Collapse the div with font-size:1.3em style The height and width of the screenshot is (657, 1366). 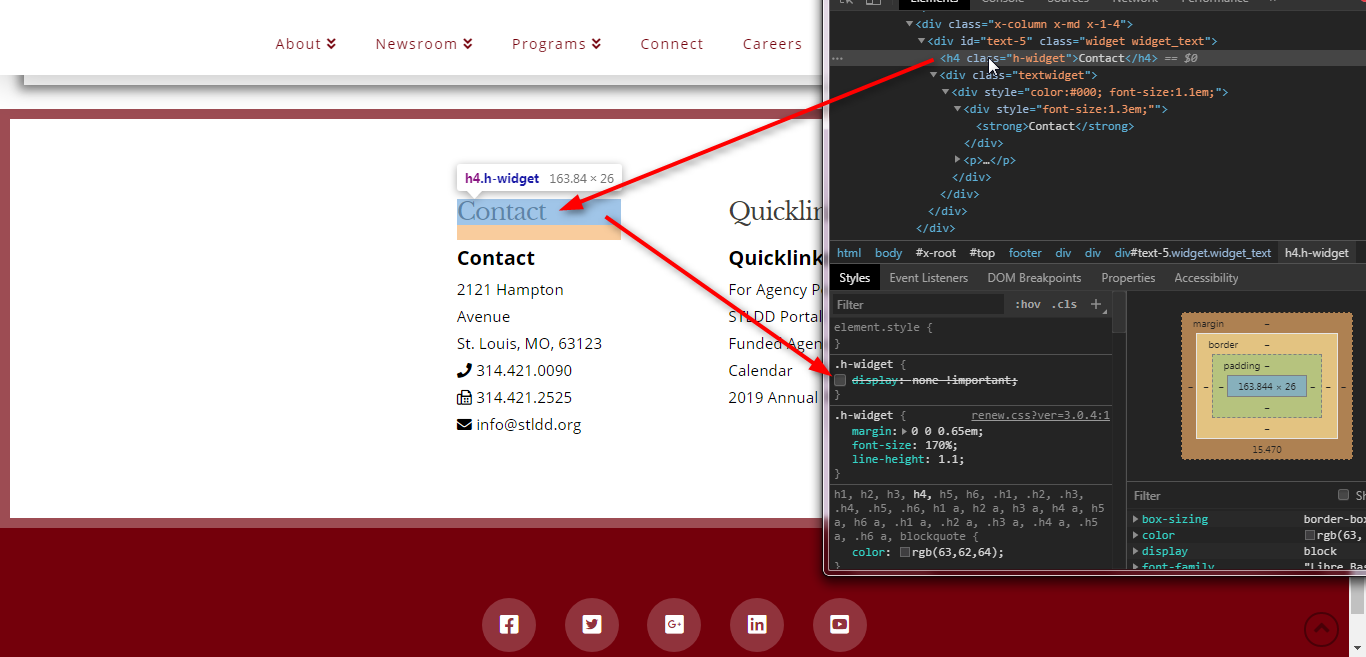pyautogui.click(x=958, y=109)
